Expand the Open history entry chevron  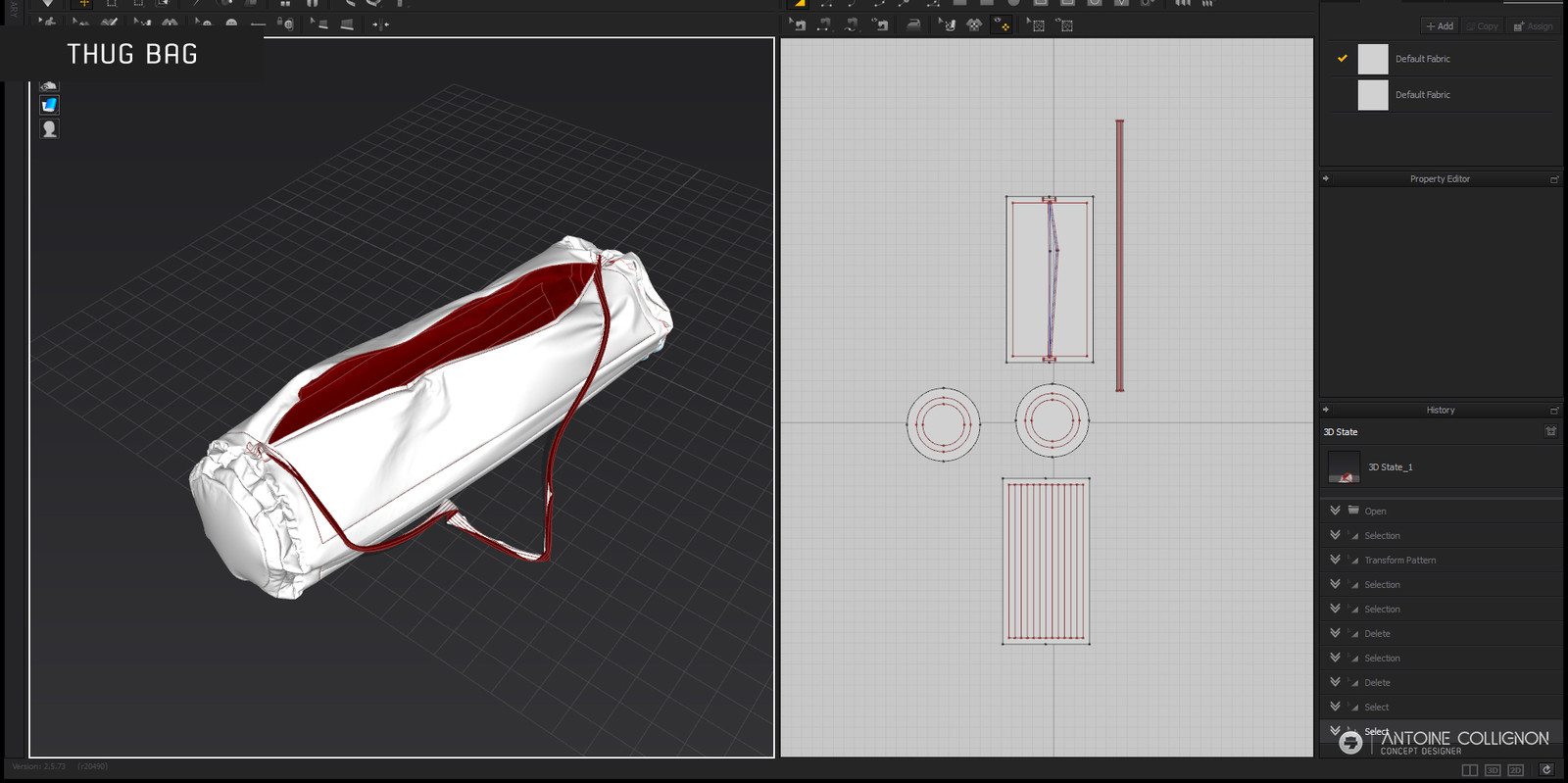coord(1335,511)
